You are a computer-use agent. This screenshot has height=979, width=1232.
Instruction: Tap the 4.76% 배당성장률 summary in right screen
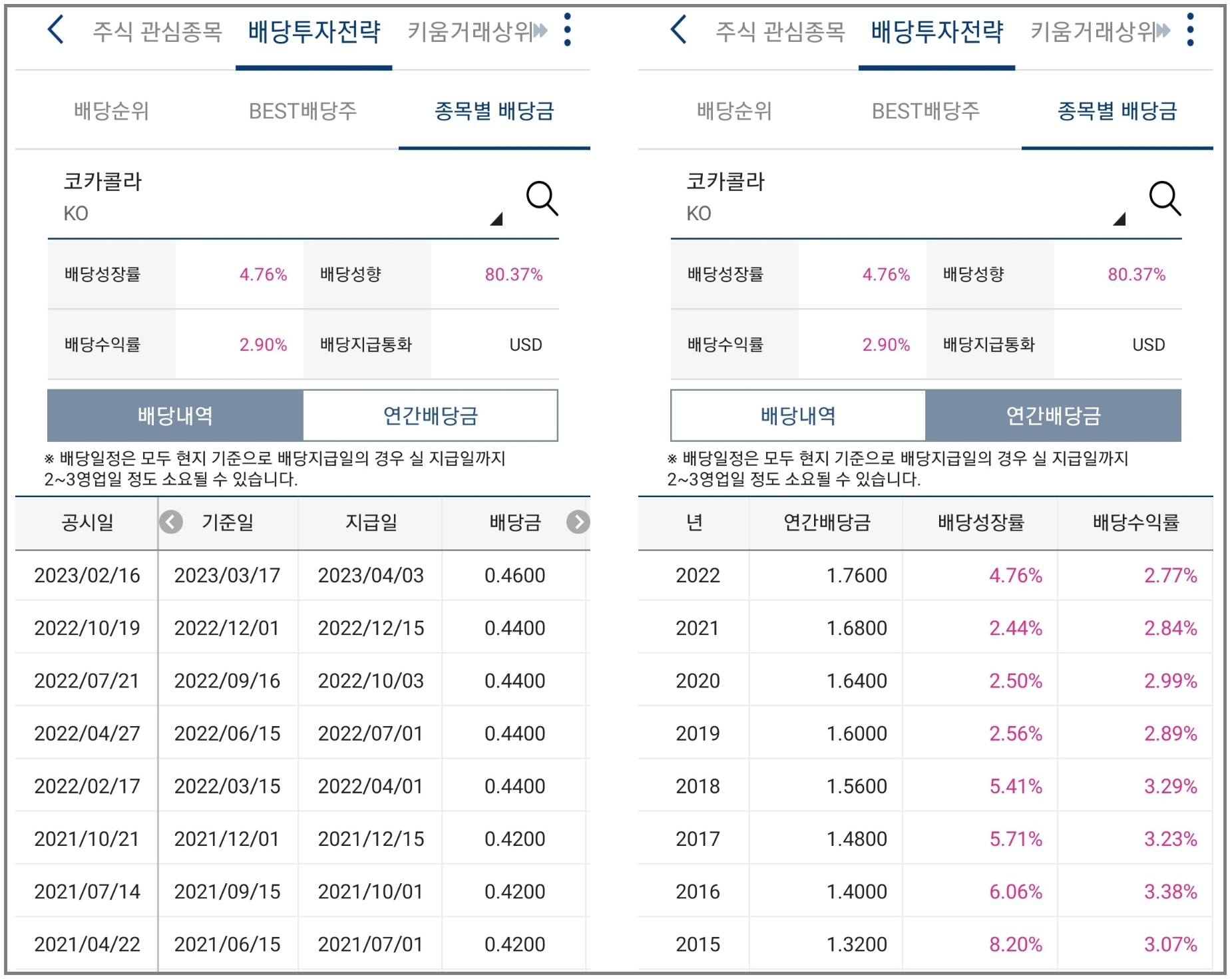click(x=886, y=274)
